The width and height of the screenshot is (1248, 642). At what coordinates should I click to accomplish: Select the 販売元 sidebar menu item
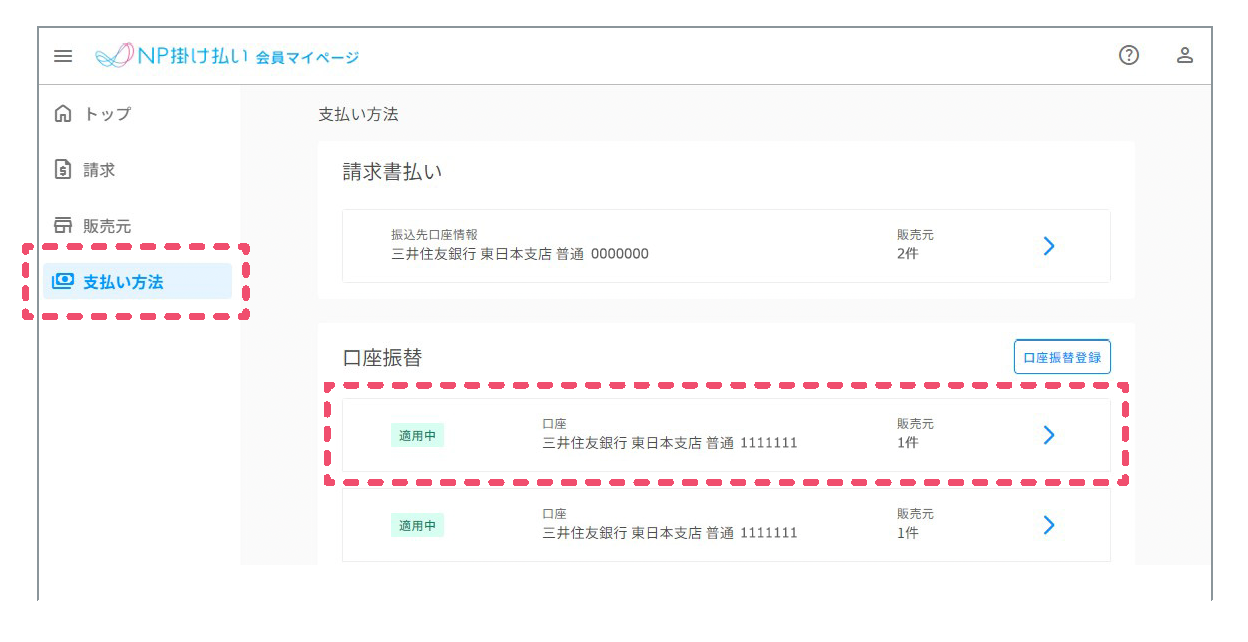(107, 226)
